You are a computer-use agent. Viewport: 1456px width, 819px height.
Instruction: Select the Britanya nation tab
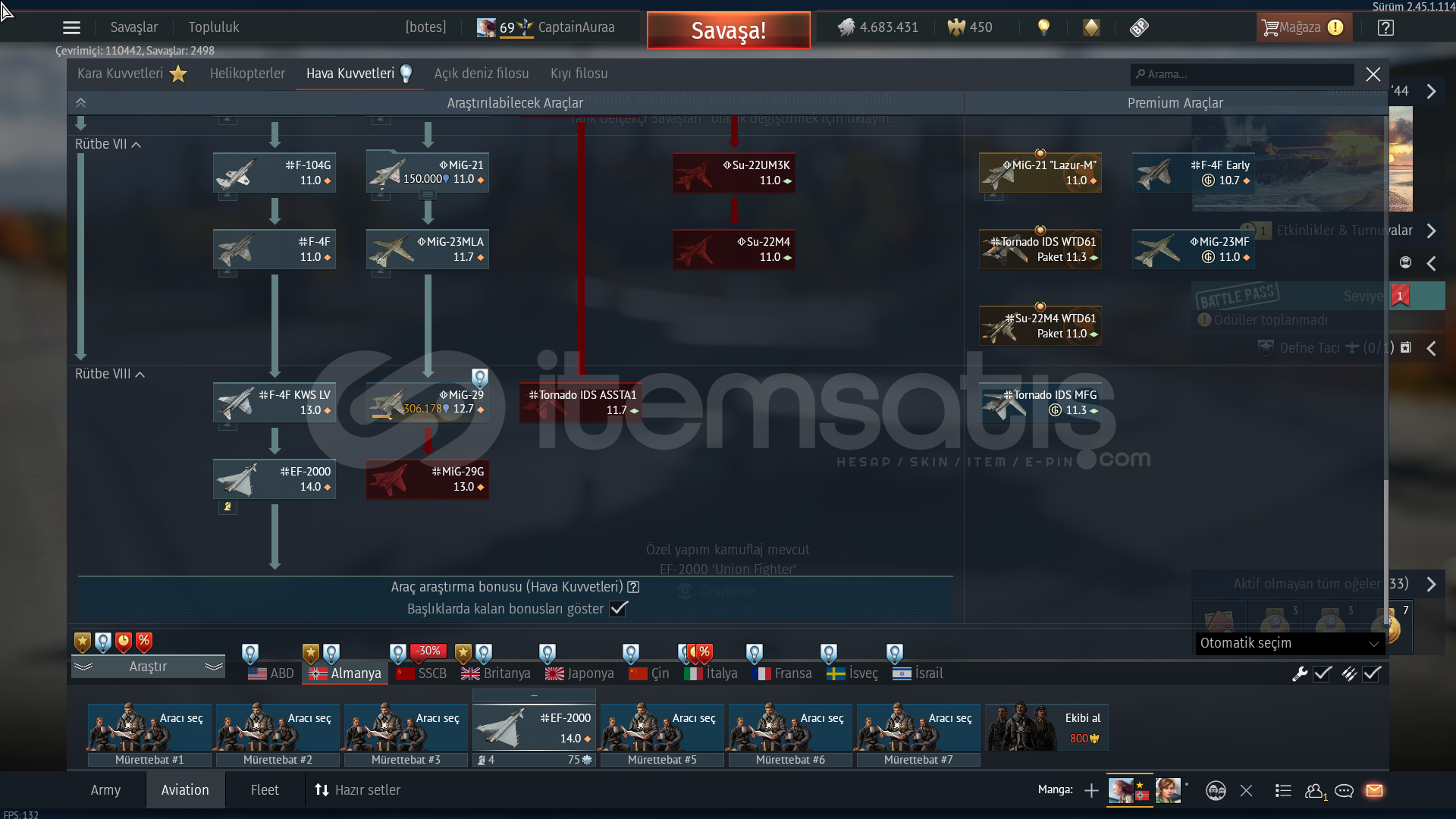pyautogui.click(x=496, y=673)
